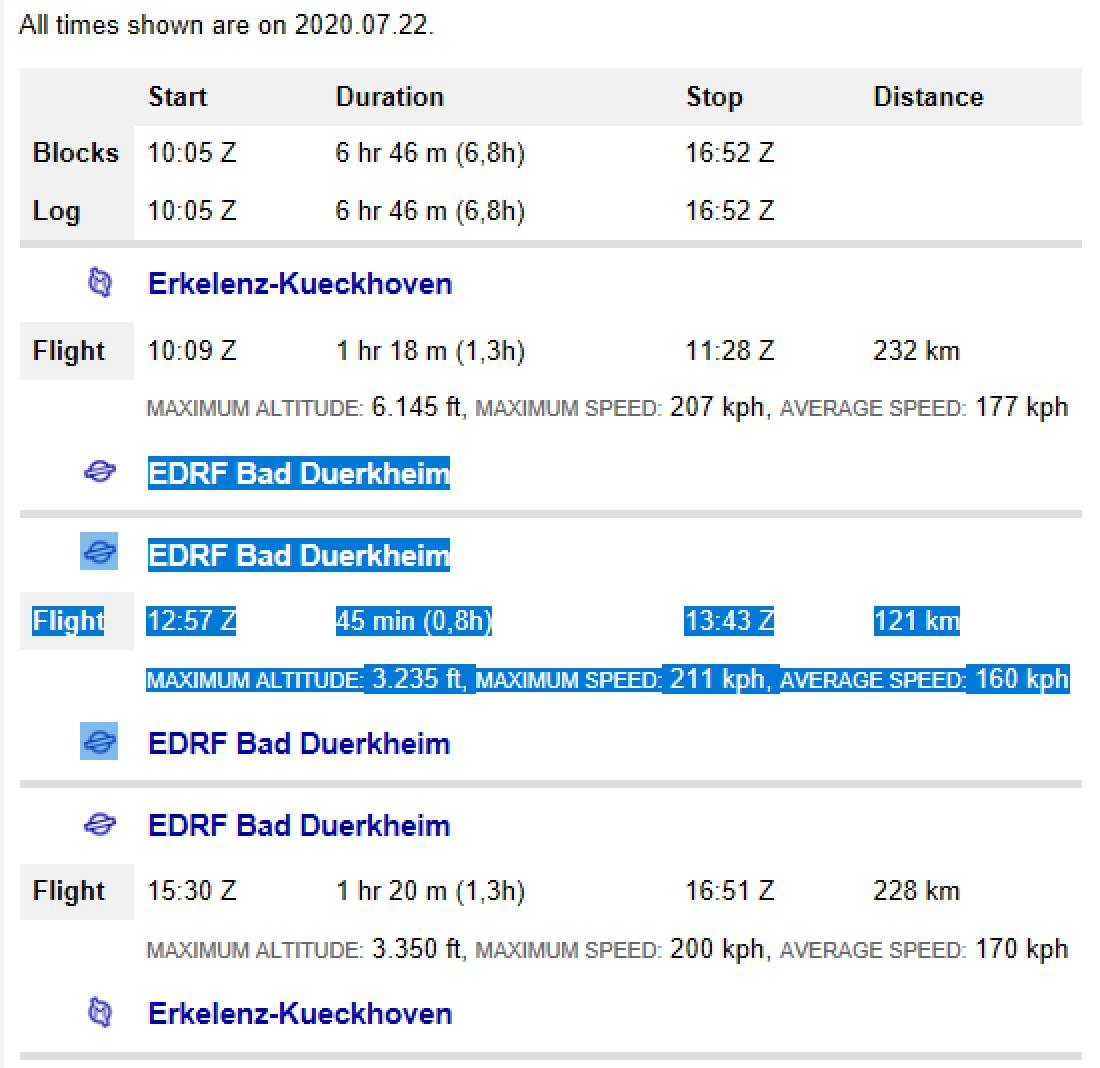The height and width of the screenshot is (1068, 1100).
Task: Select the 12:57 Z start time of second flight
Action: click(190, 621)
